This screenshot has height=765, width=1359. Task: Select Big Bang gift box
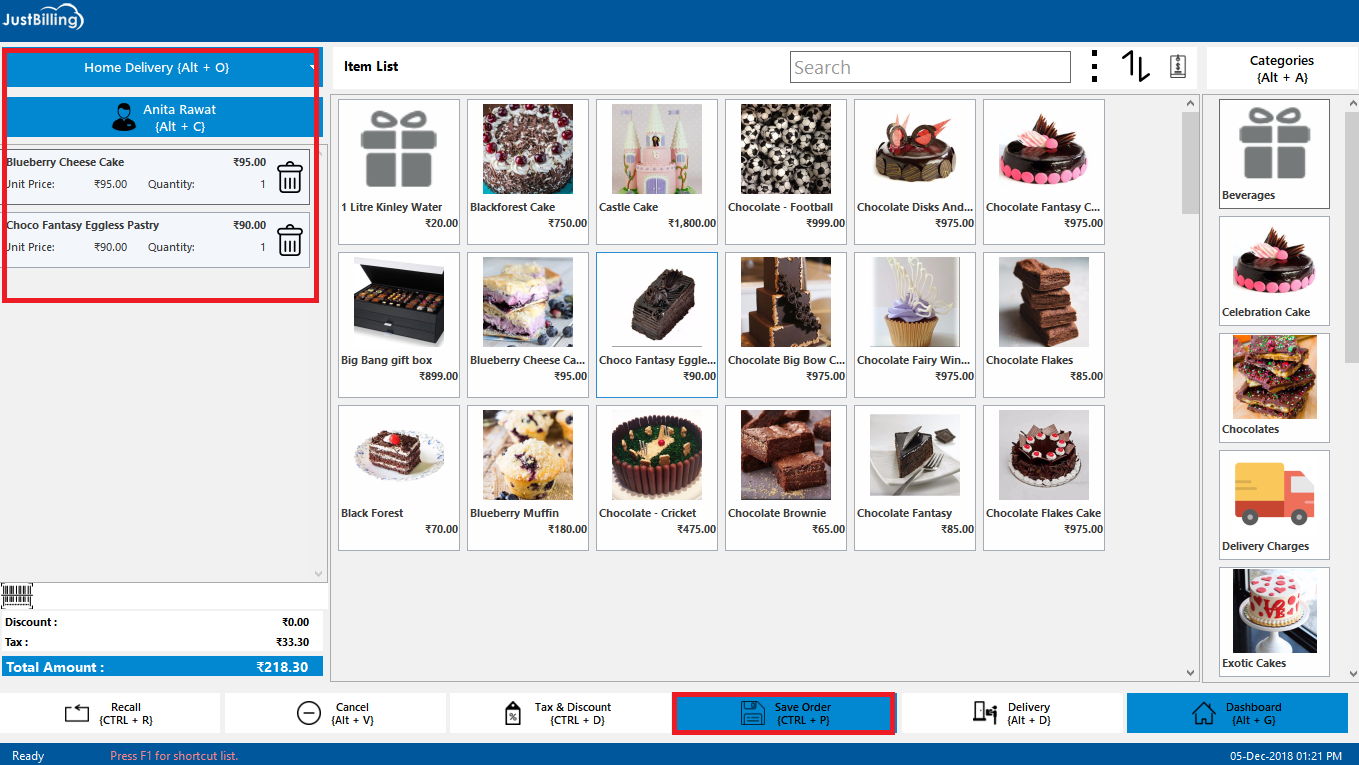click(399, 324)
